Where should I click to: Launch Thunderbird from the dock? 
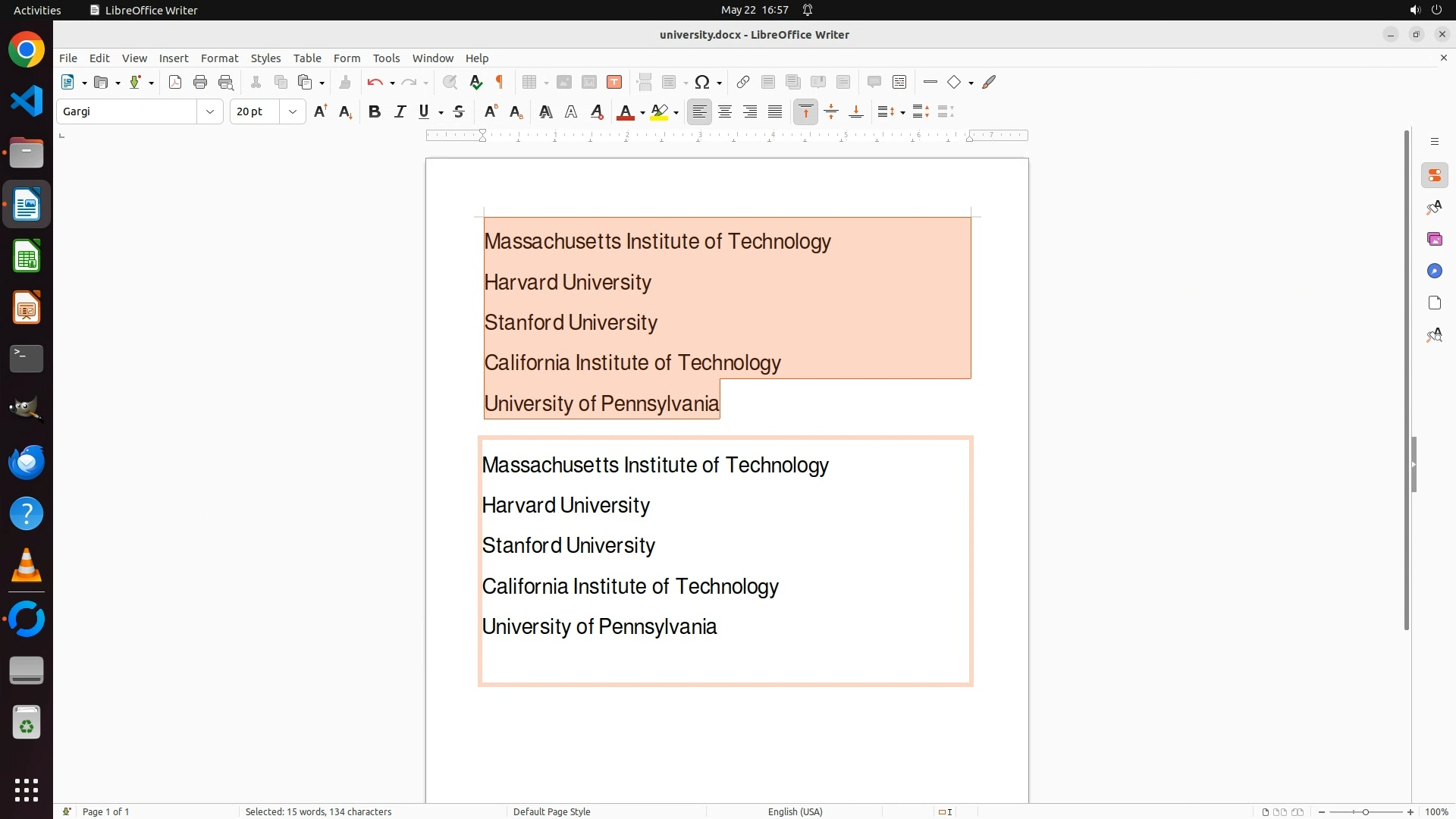(27, 462)
